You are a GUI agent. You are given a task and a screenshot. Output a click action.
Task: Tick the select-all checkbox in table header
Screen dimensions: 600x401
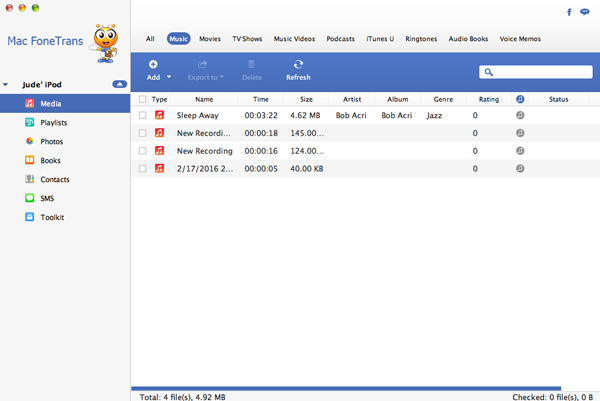point(142,99)
